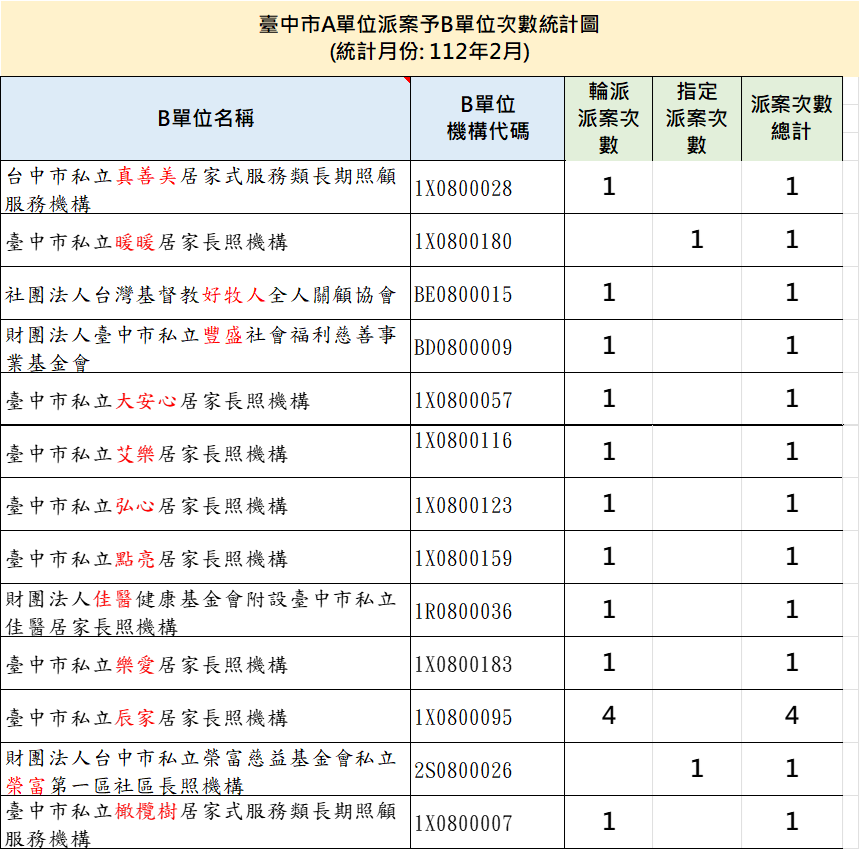Viewport: 860px width, 850px height.
Task: Click the 弘心居家長照機構 cell
Action: pyautogui.click(x=206, y=505)
